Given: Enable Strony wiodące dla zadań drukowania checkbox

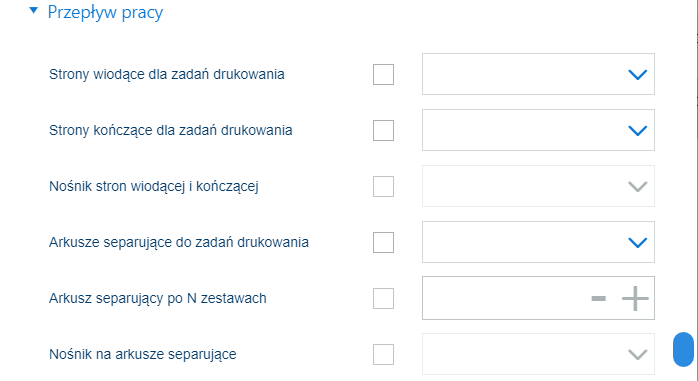Looking at the screenshot, I should [x=383, y=74].
